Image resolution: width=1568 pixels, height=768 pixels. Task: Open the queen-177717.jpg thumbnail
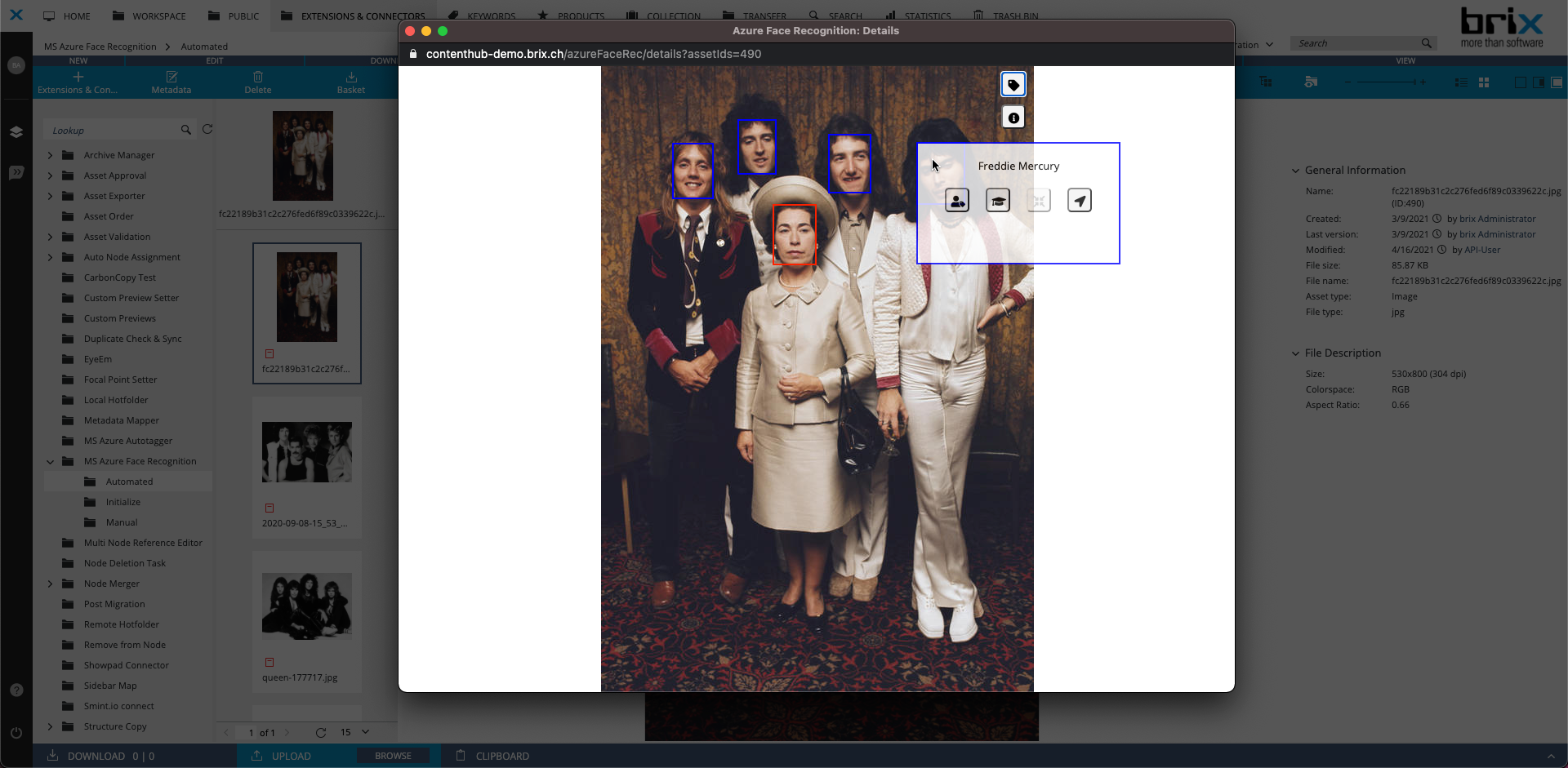307,606
